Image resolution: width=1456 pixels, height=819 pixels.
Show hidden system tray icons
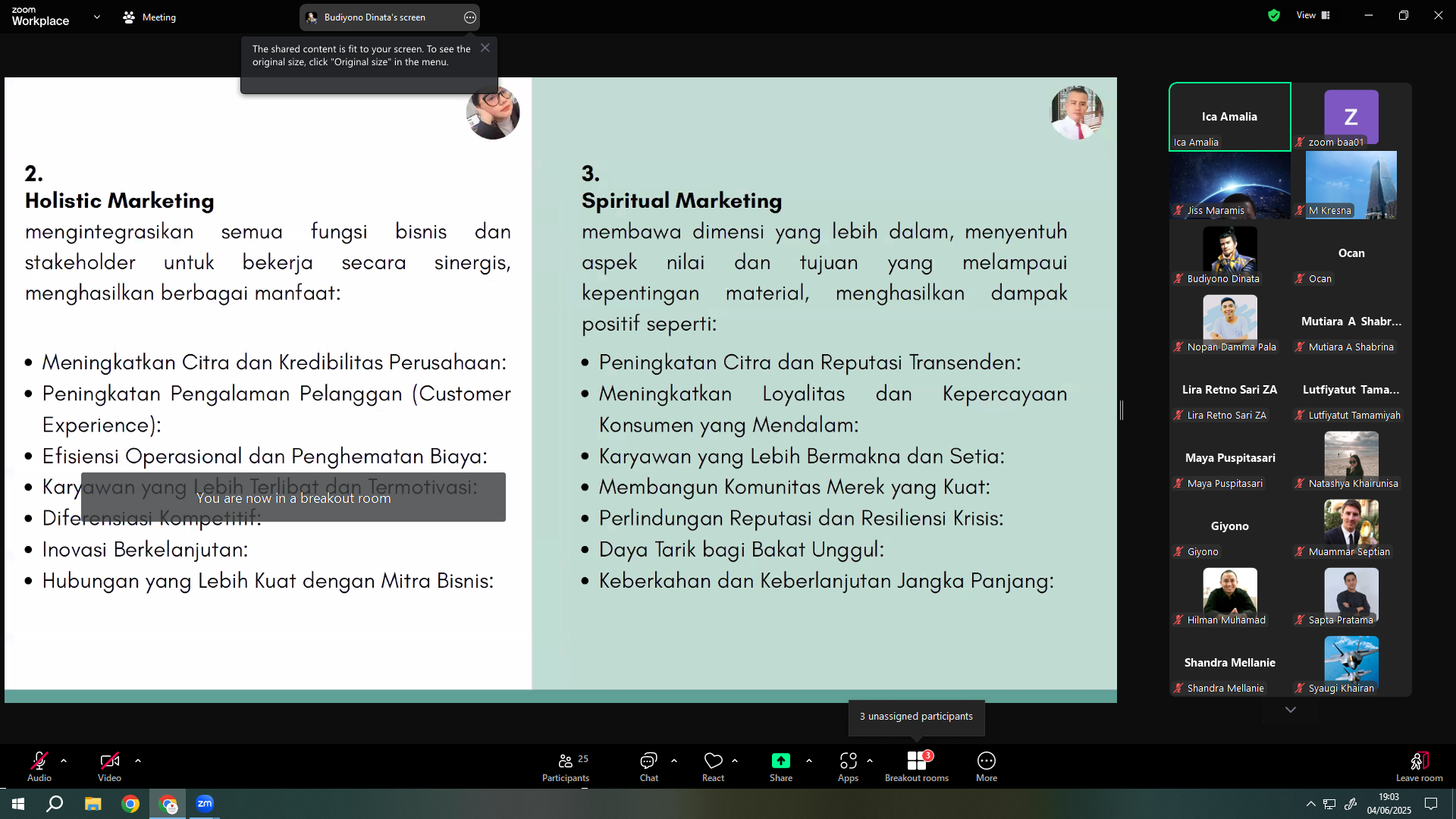point(1311,804)
